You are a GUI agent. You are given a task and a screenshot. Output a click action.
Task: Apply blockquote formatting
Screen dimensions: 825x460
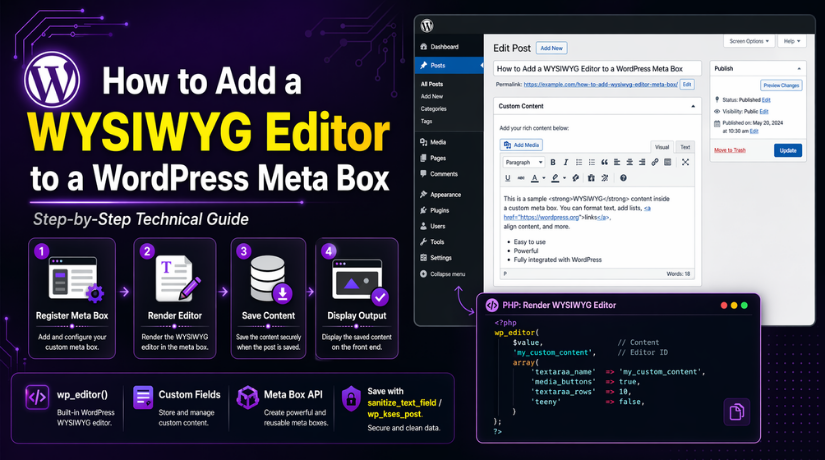tap(604, 162)
